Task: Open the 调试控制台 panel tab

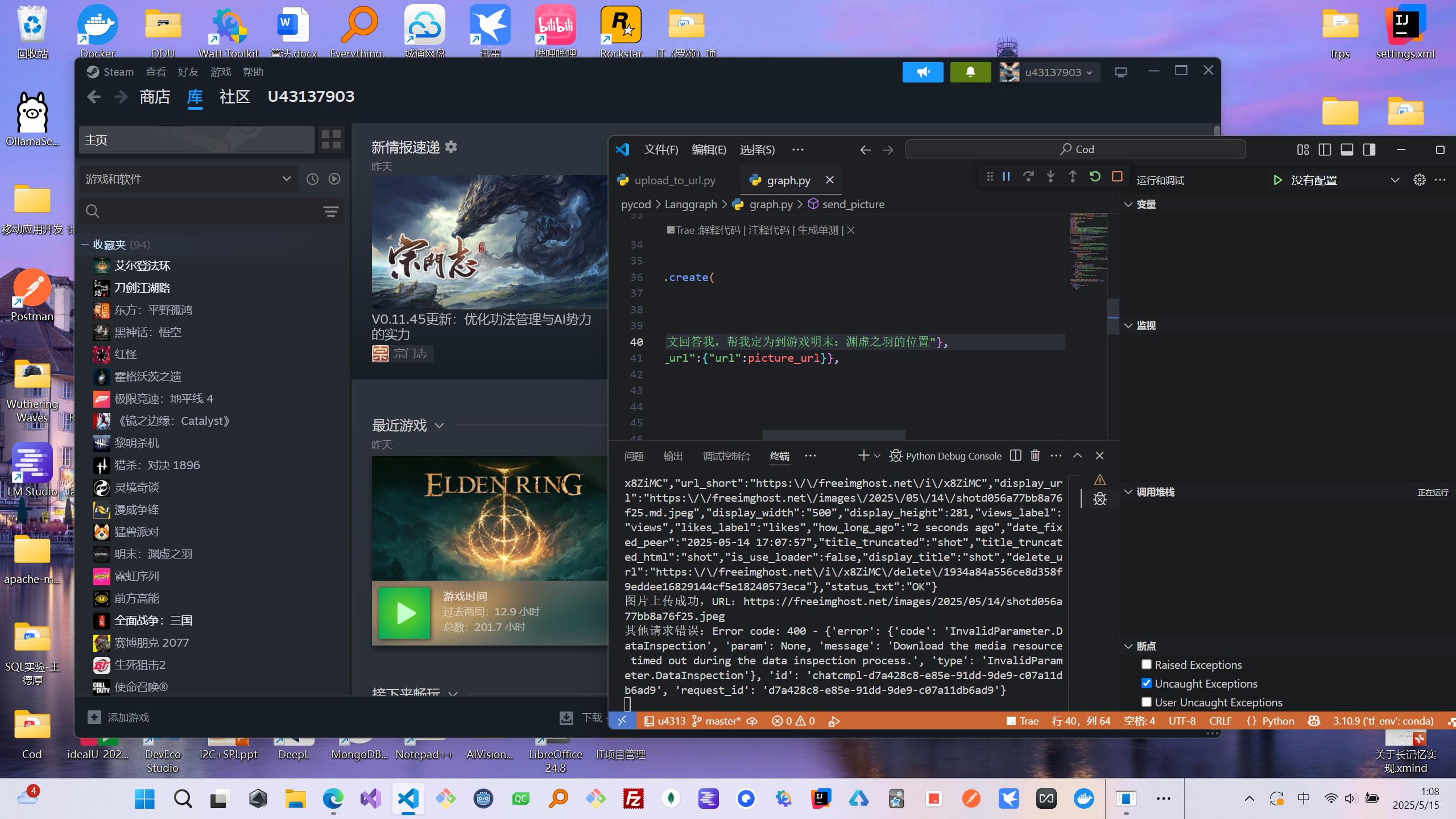Action: coord(726,456)
